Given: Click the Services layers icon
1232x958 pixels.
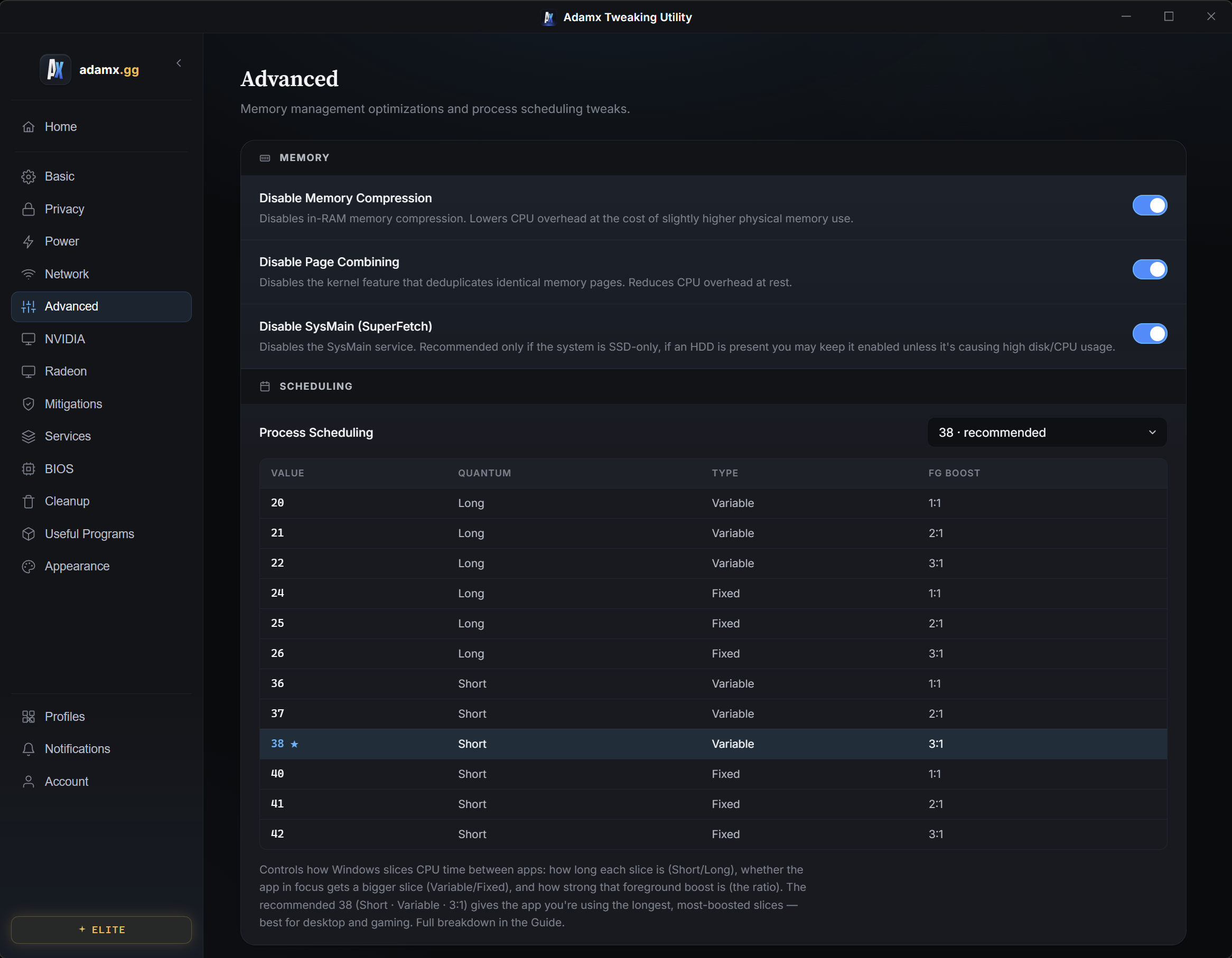Looking at the screenshot, I should tap(28, 436).
